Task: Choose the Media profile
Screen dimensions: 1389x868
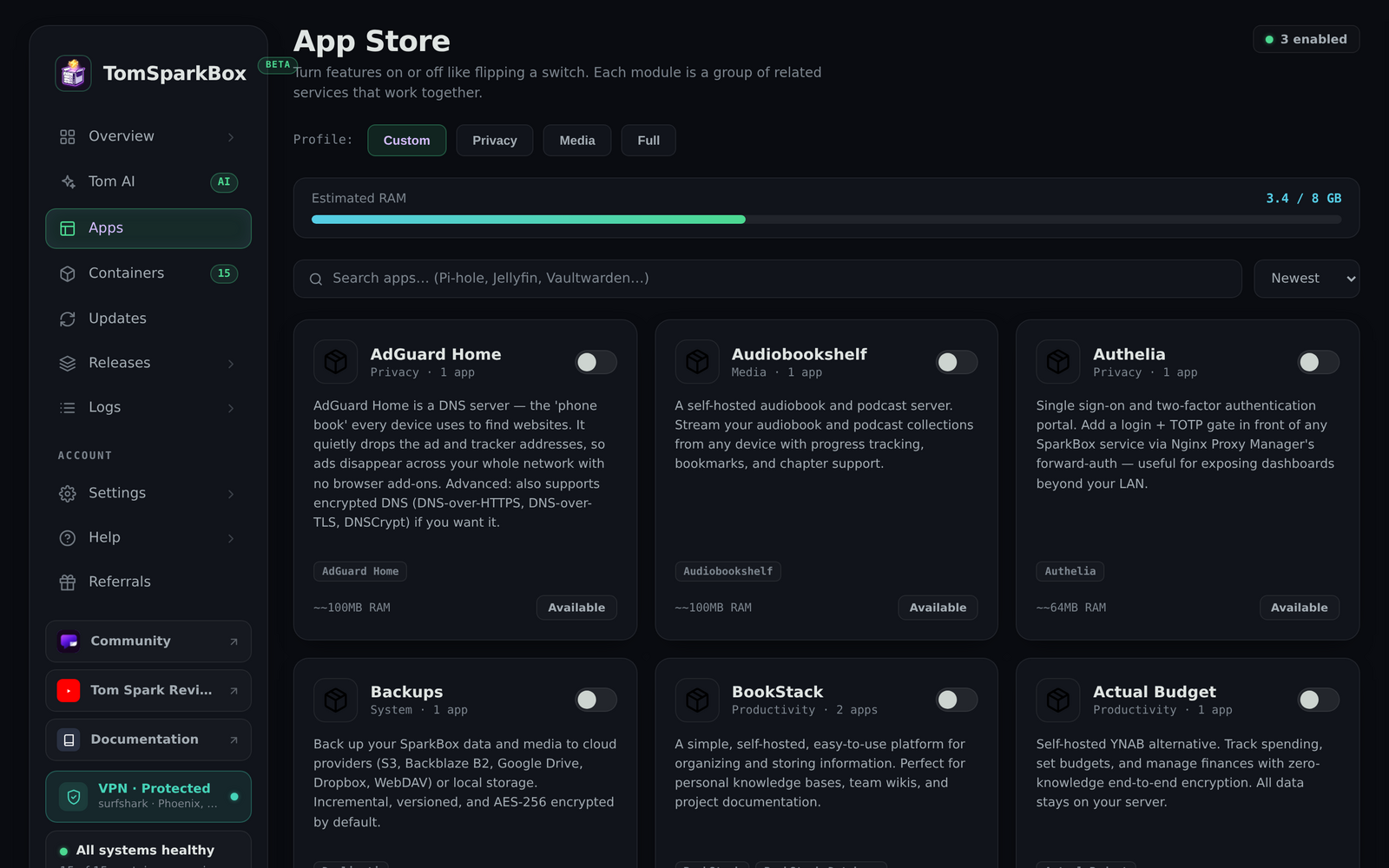Action: pos(577,141)
